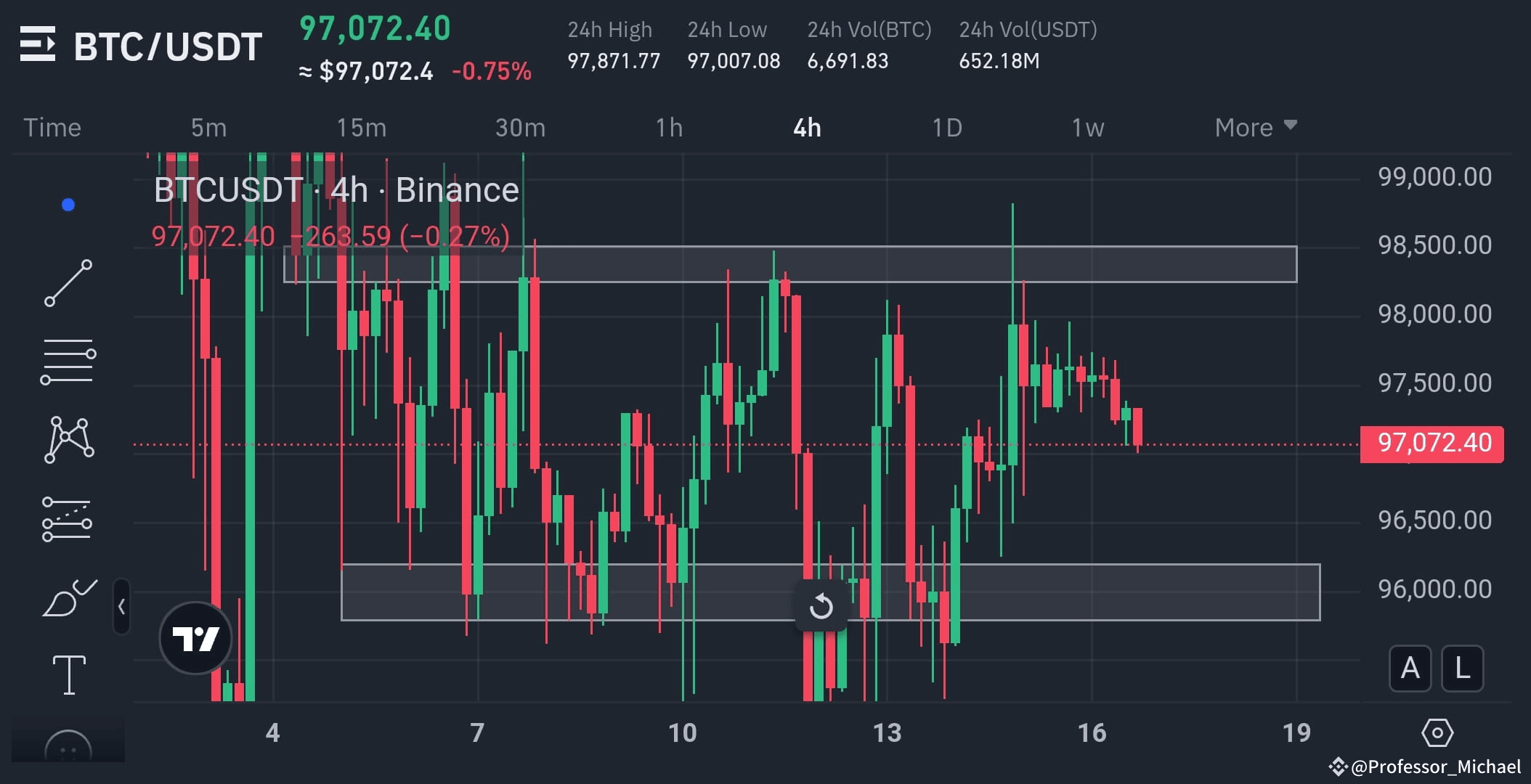Collapse the drawing toolbar with the chevron
1531x784 pixels.
[121, 605]
